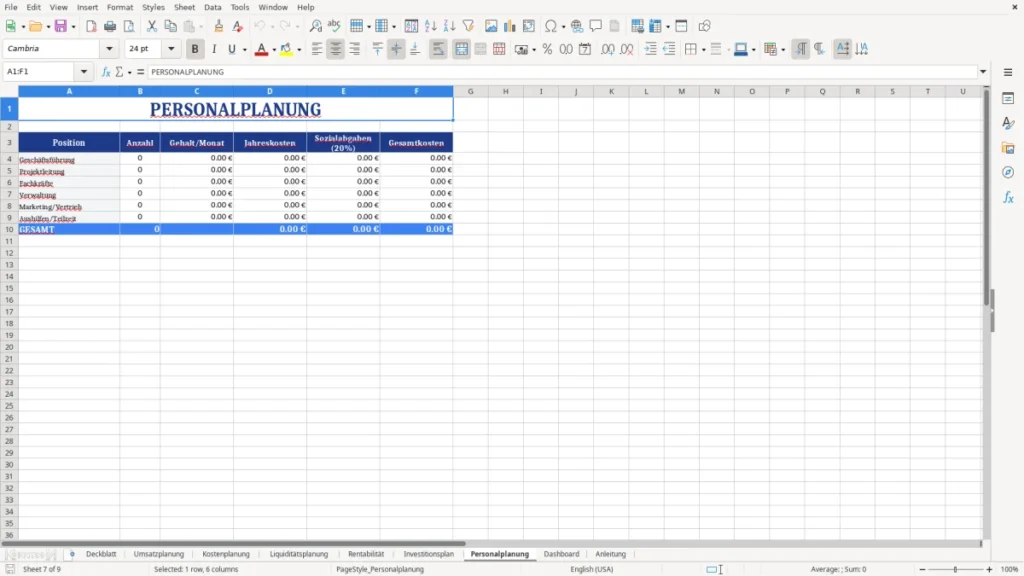
Task: Click the Clone Formatting paintbrush icon
Action: tap(219, 26)
